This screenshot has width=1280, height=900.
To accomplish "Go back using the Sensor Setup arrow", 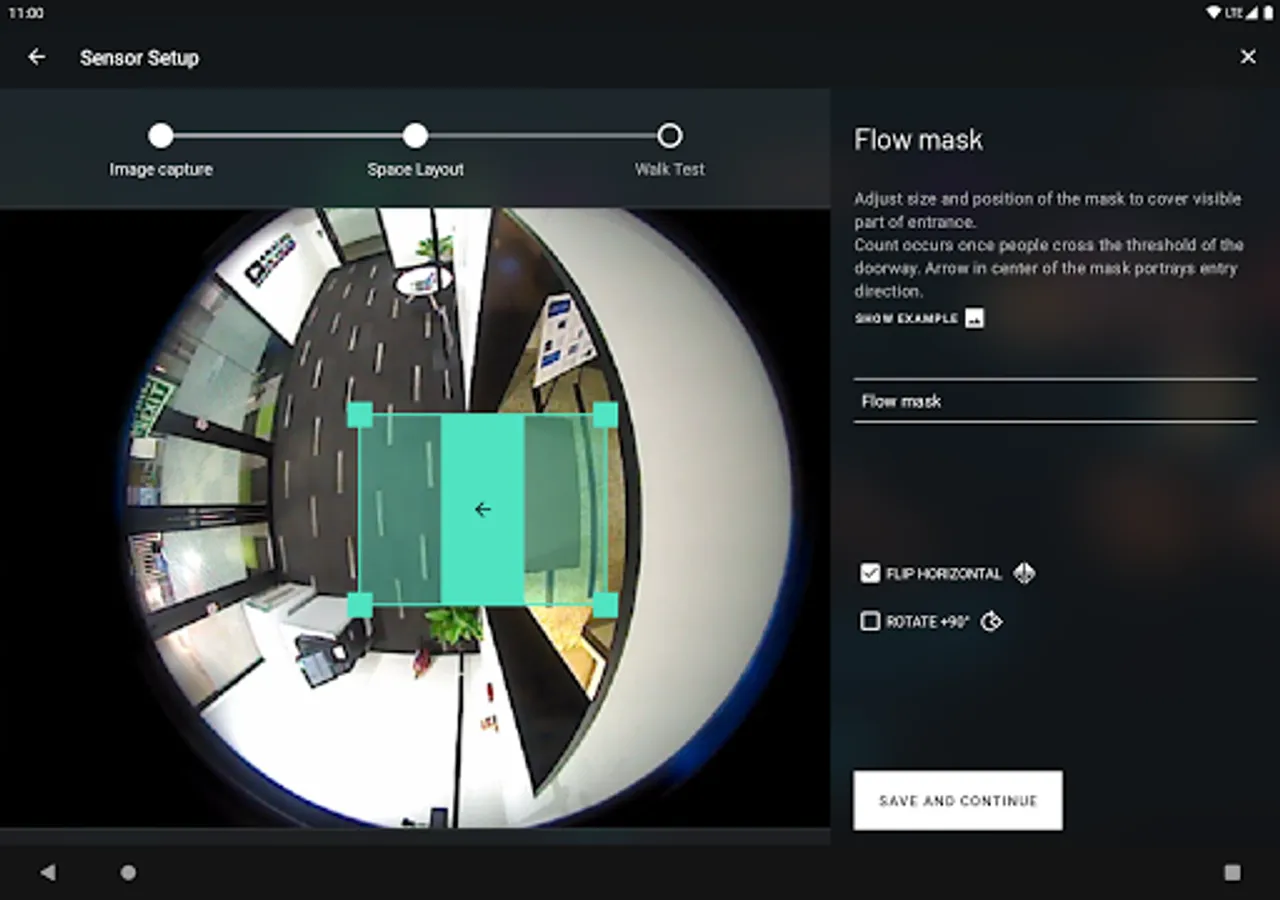I will tap(37, 57).
